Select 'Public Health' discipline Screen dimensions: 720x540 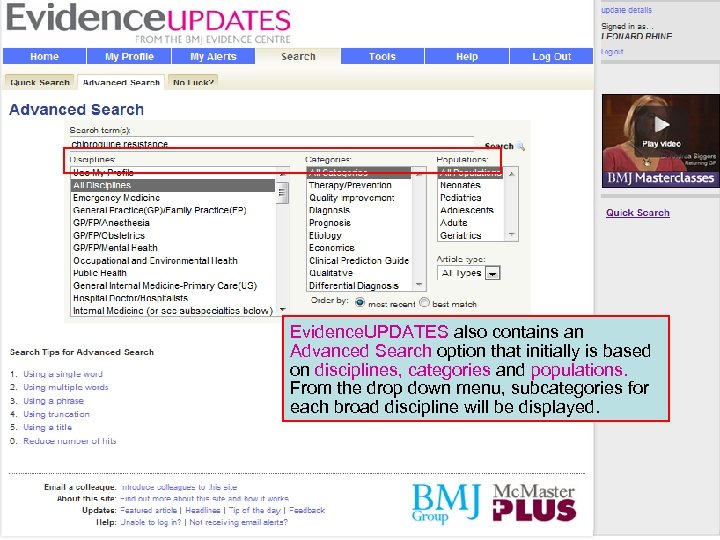coord(173,273)
